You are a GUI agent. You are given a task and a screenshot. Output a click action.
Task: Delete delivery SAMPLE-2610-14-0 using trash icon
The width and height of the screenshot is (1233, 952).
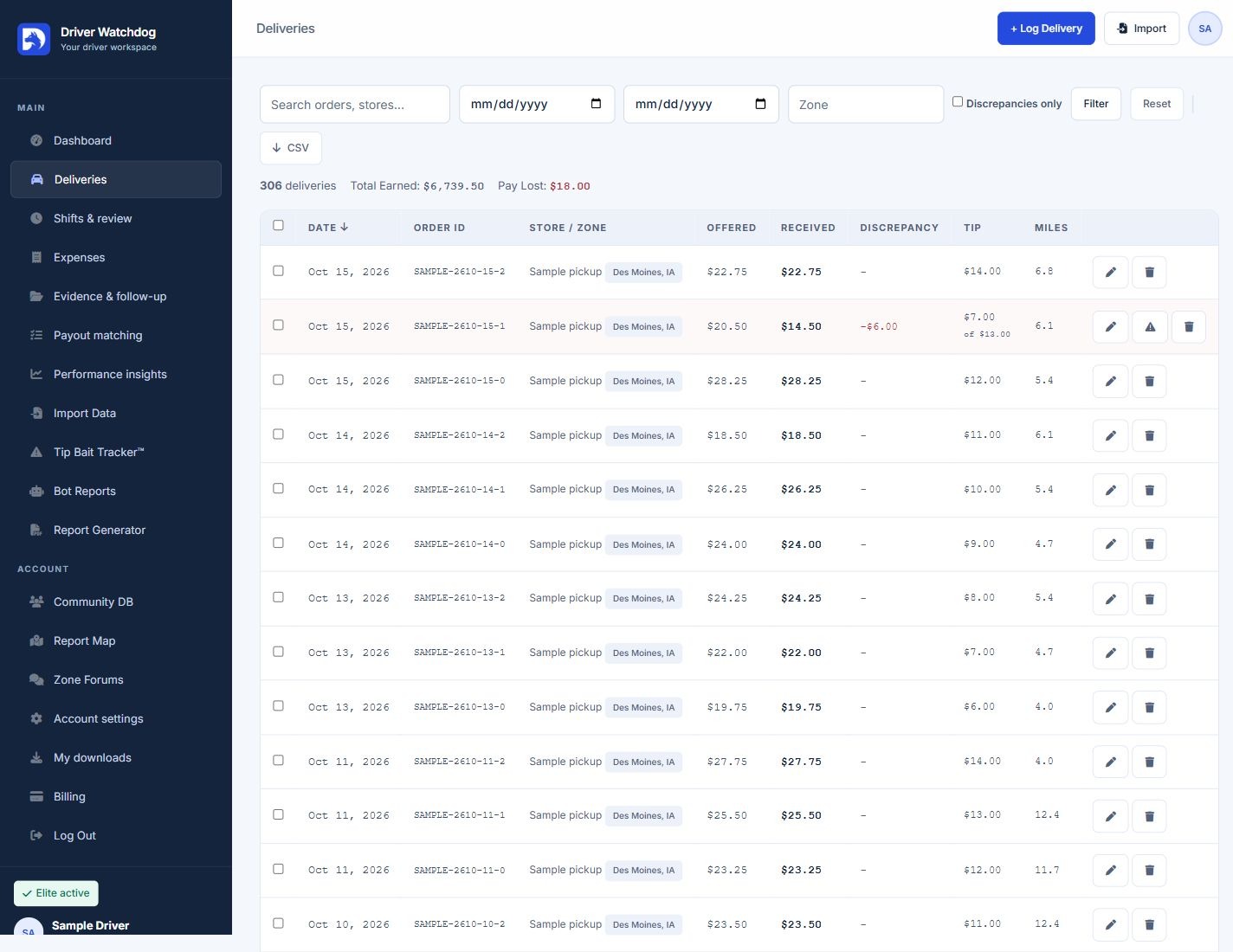(1149, 544)
